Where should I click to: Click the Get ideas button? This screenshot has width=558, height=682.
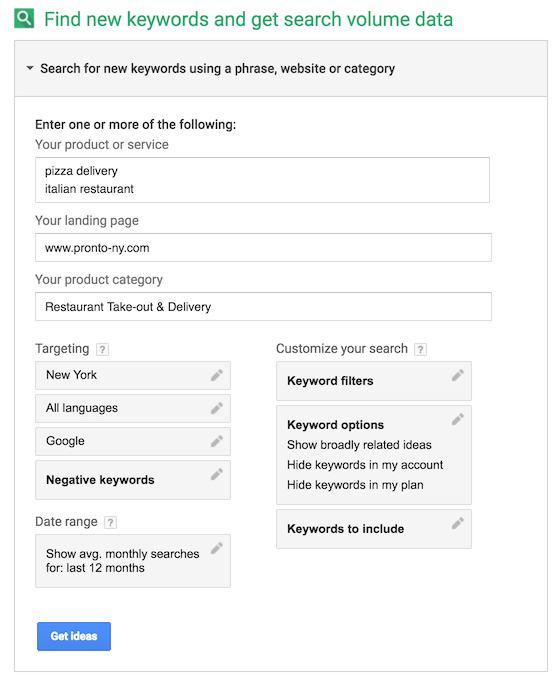pos(74,636)
